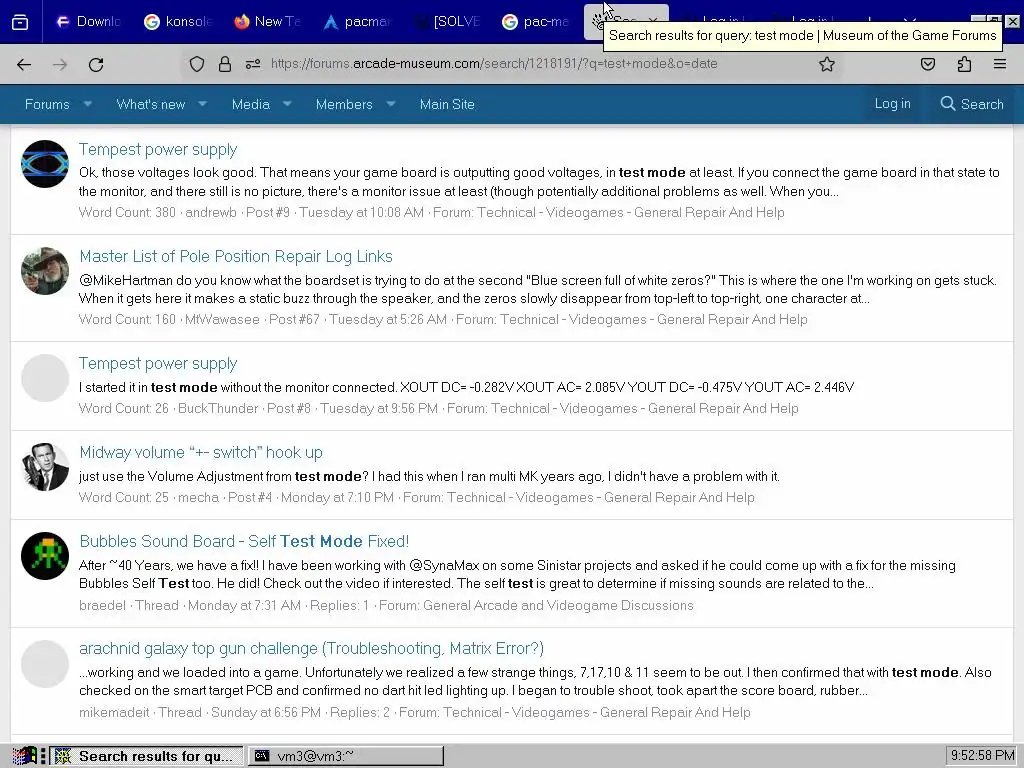Open the Firefox hamburger menu
Image resolution: width=1024 pixels, height=768 pixels.
(1000, 64)
